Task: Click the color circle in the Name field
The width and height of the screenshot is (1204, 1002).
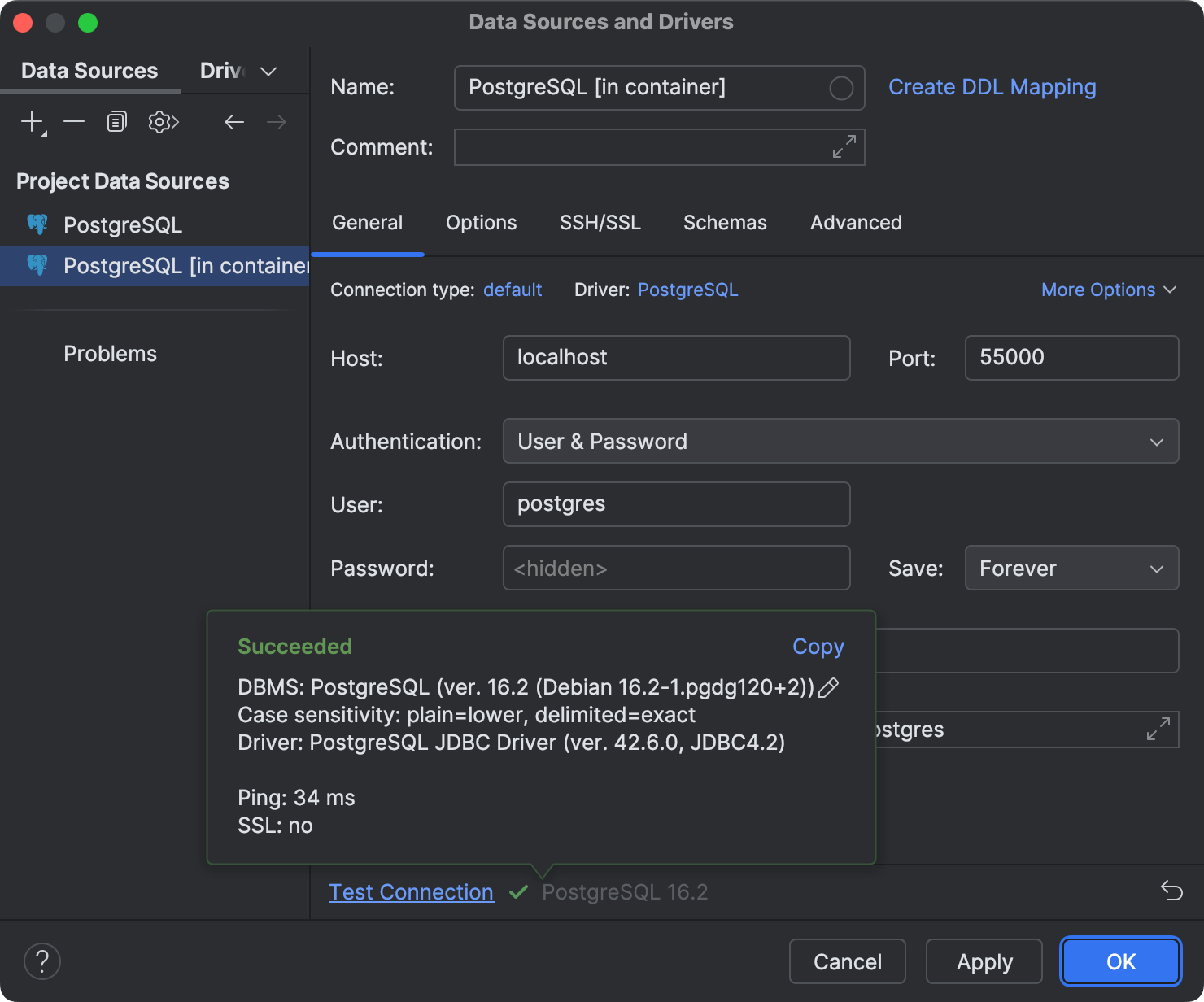Action: pyautogui.click(x=840, y=88)
